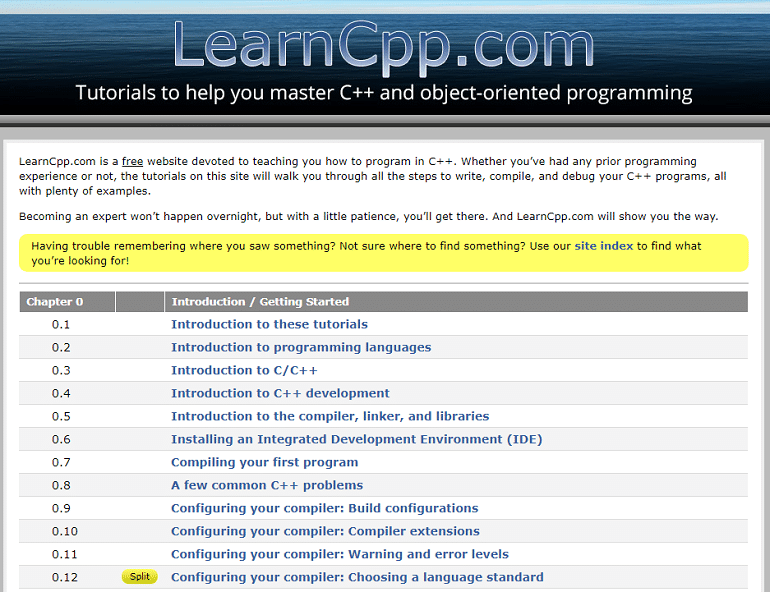
Task: Click lesson number 0.1
Action: tap(61, 324)
